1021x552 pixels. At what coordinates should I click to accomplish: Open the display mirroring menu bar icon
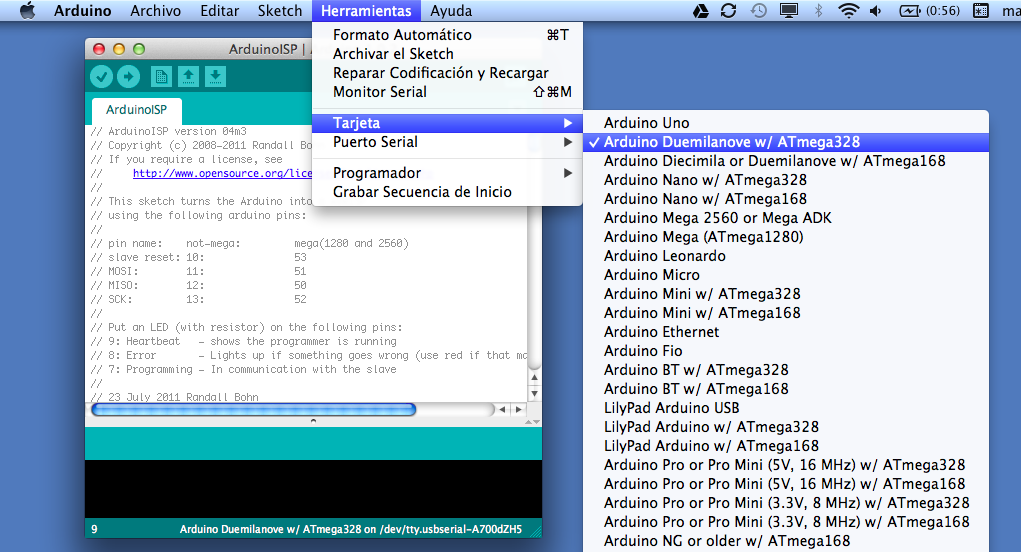point(789,10)
